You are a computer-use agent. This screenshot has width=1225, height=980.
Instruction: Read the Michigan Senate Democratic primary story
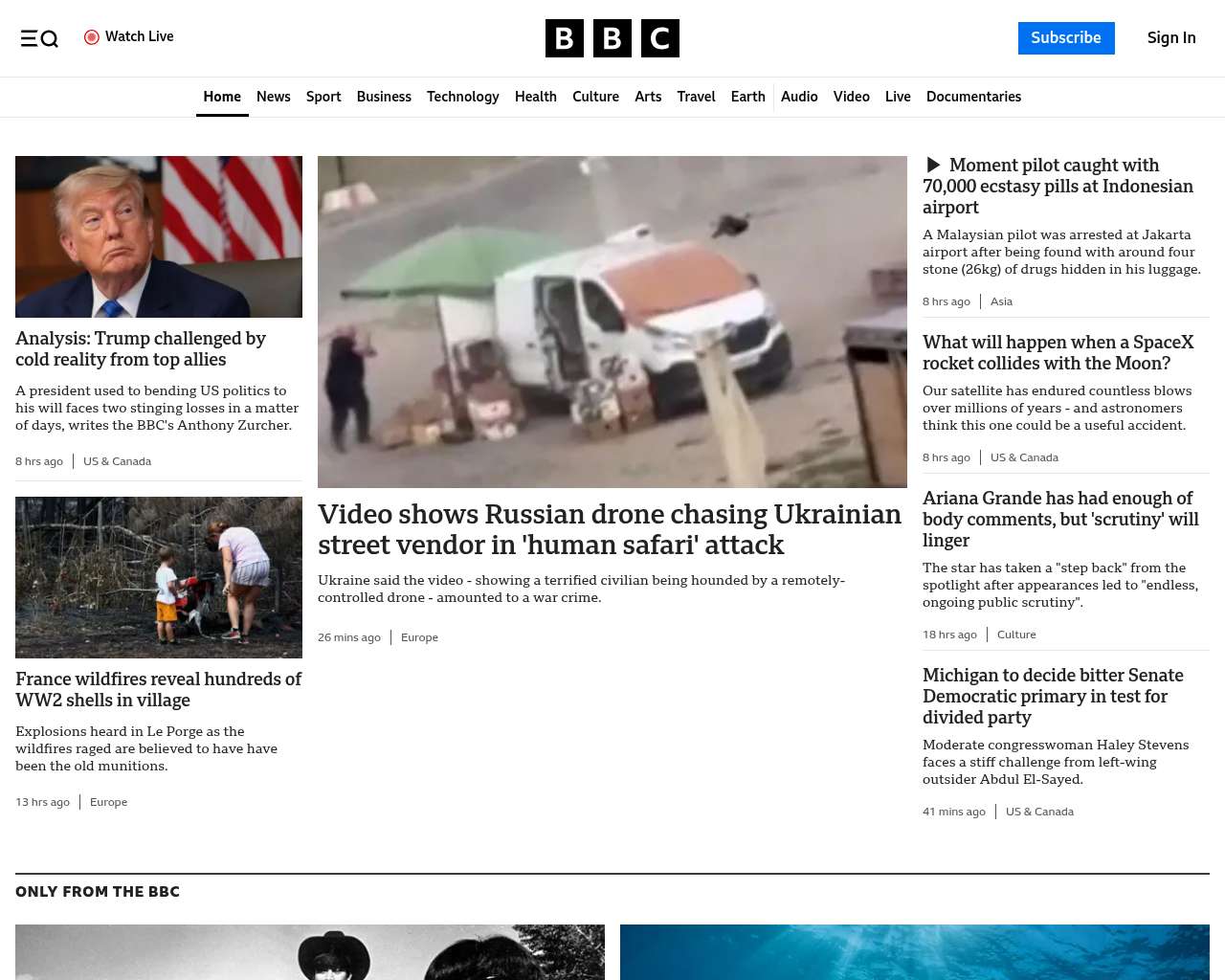pos(1053,697)
